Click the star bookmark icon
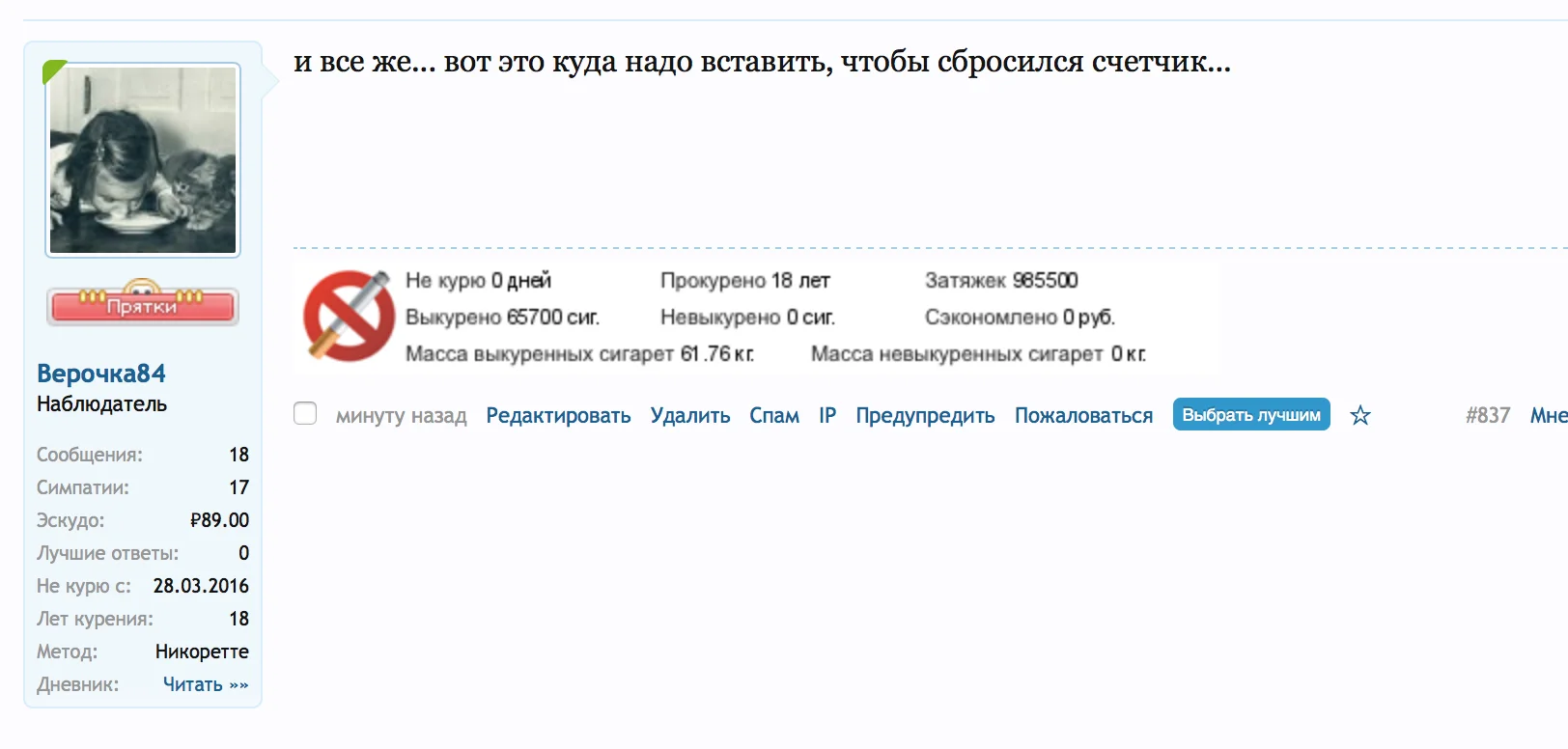Image resolution: width=1568 pixels, height=749 pixels. click(1360, 415)
